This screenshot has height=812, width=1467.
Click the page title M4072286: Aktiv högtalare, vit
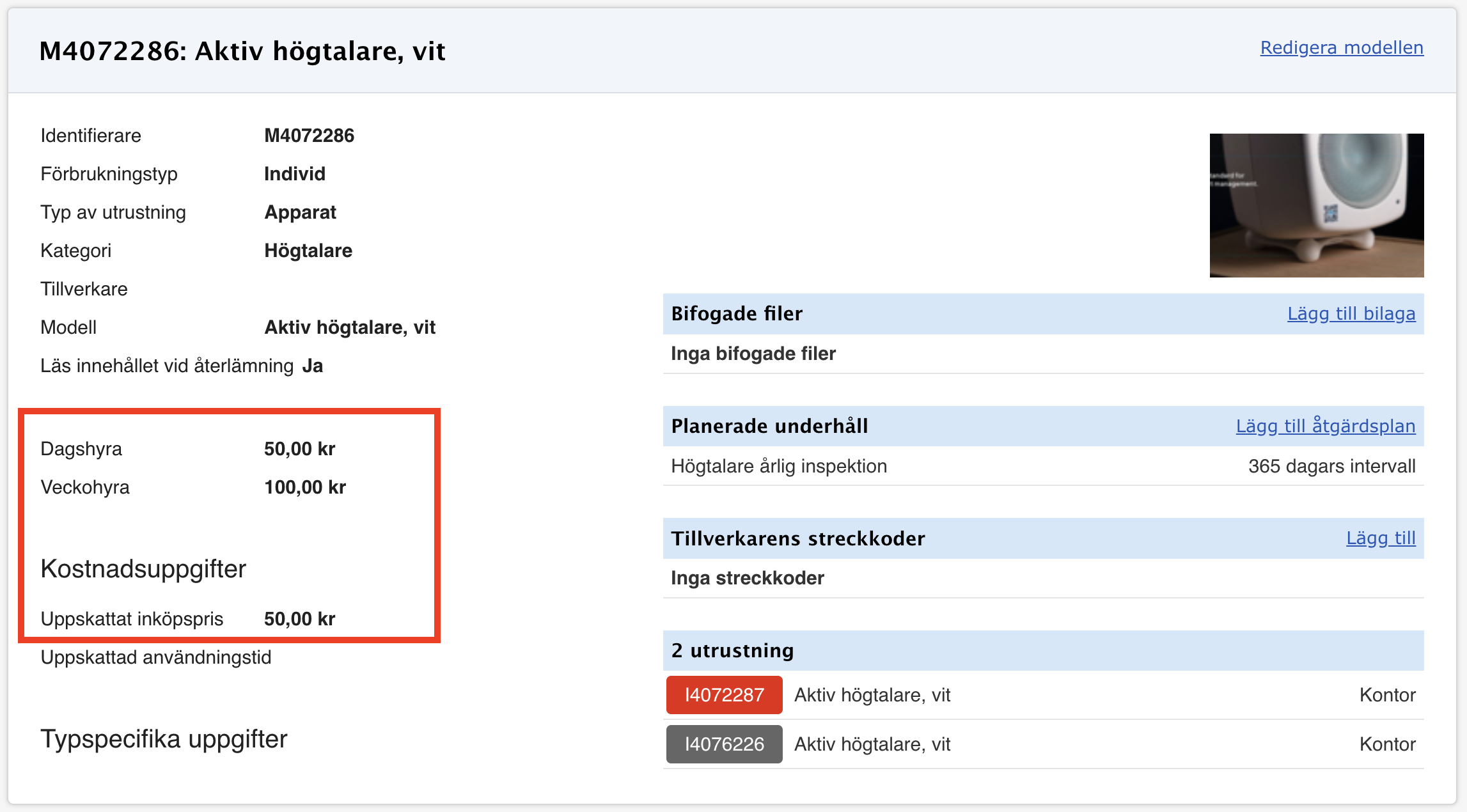coord(242,51)
